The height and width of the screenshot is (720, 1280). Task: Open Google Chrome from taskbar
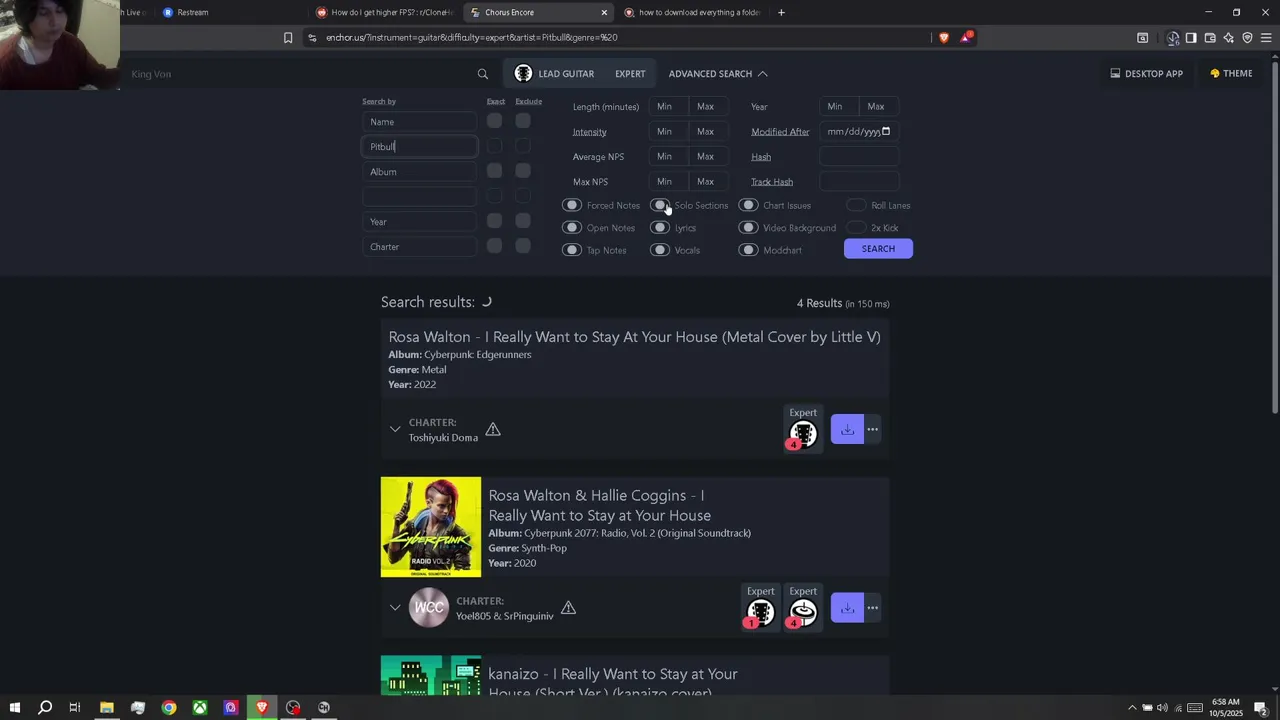coord(169,708)
